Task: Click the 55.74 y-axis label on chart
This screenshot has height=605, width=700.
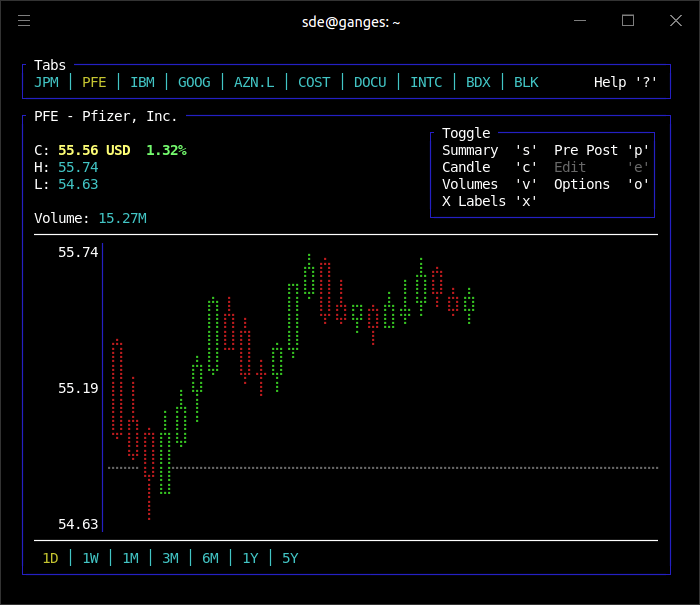Action: click(78, 252)
